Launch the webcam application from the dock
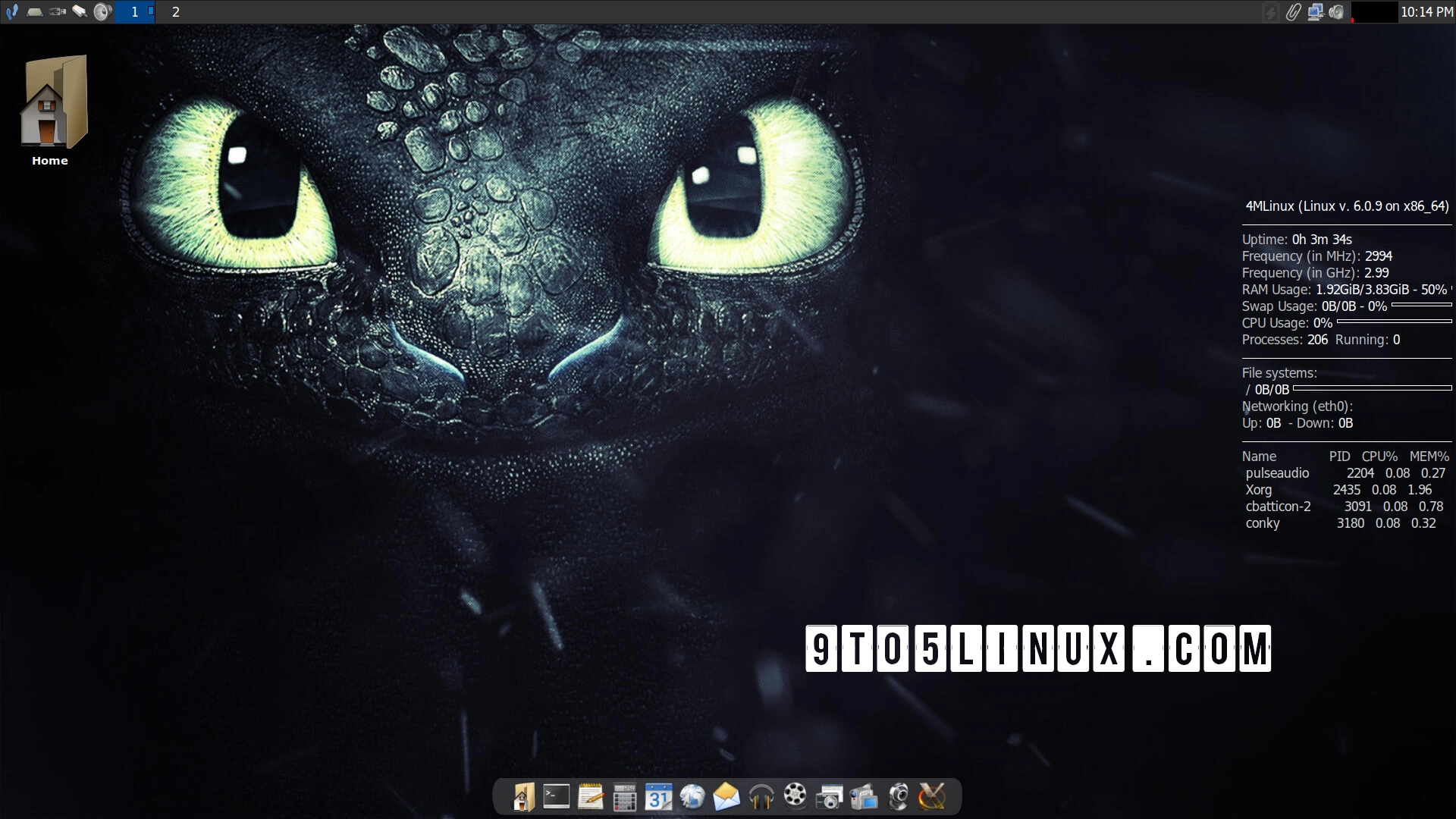Screen dimensions: 1456x819 click(x=899, y=797)
